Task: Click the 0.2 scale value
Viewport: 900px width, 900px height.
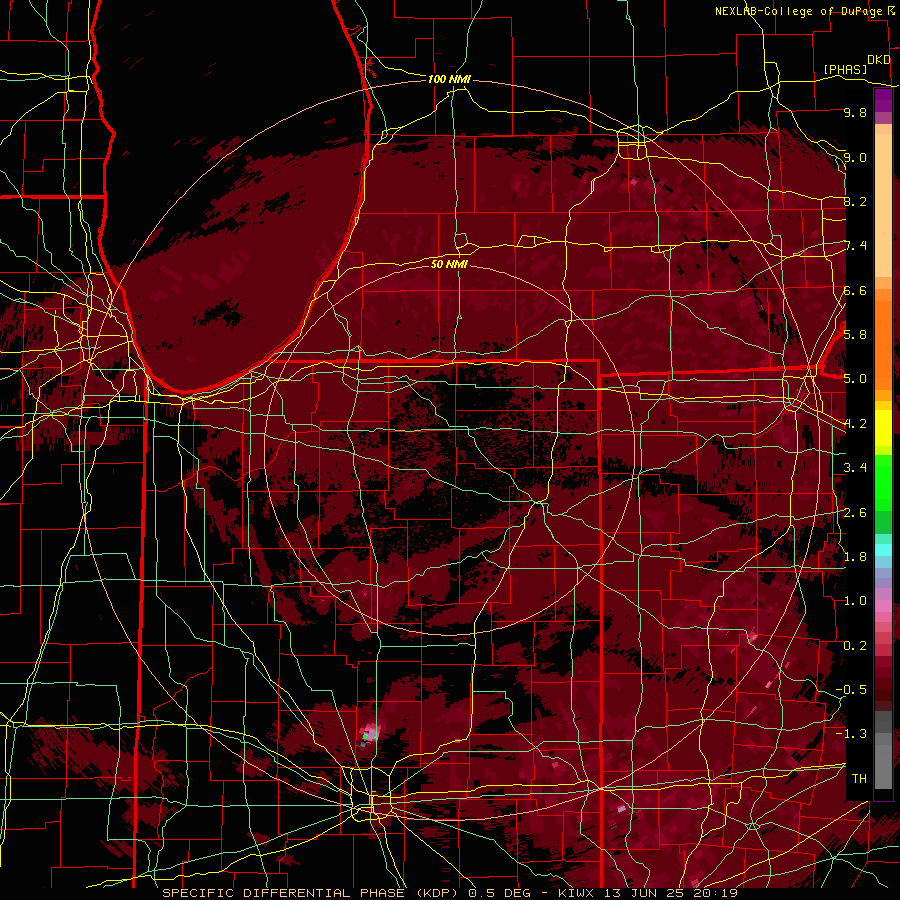Action: click(855, 646)
